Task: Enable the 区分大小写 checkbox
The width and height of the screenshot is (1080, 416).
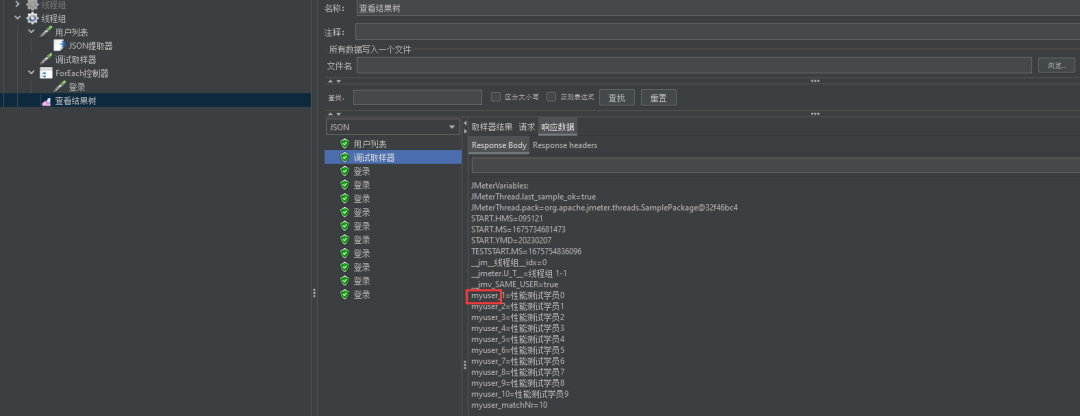Action: tap(495, 97)
